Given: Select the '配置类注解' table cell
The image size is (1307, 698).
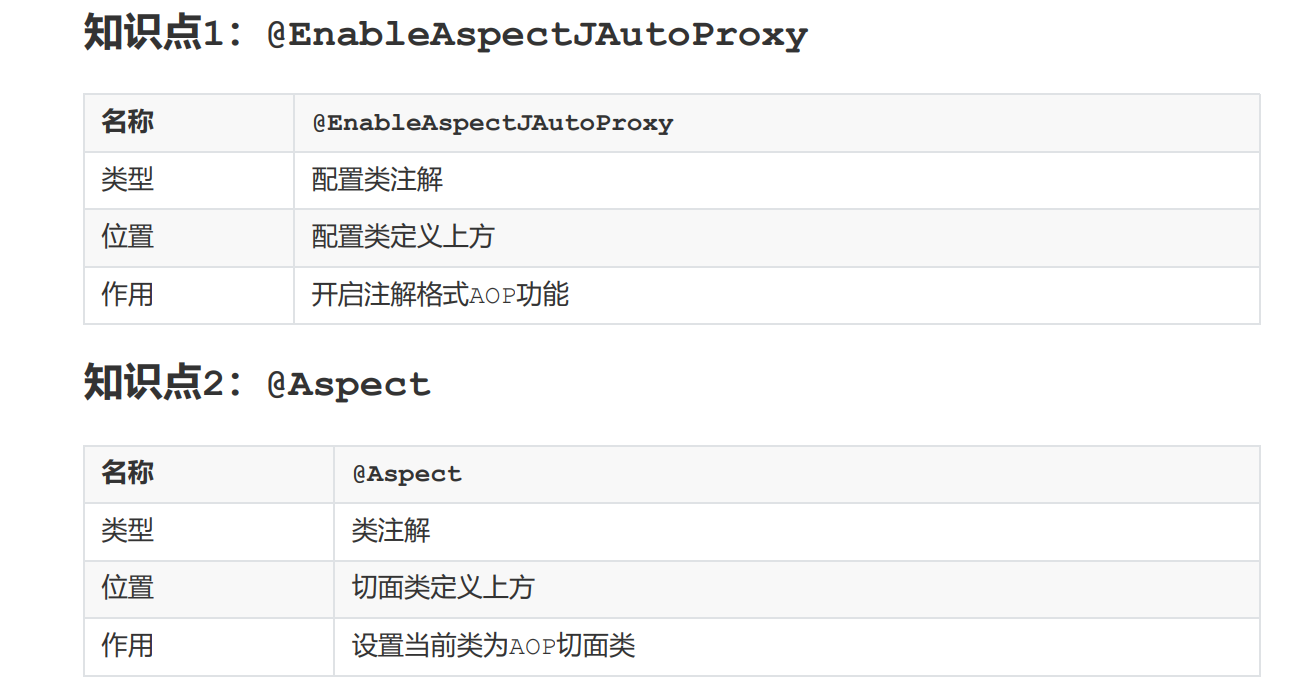Looking at the screenshot, I should coord(378,180).
